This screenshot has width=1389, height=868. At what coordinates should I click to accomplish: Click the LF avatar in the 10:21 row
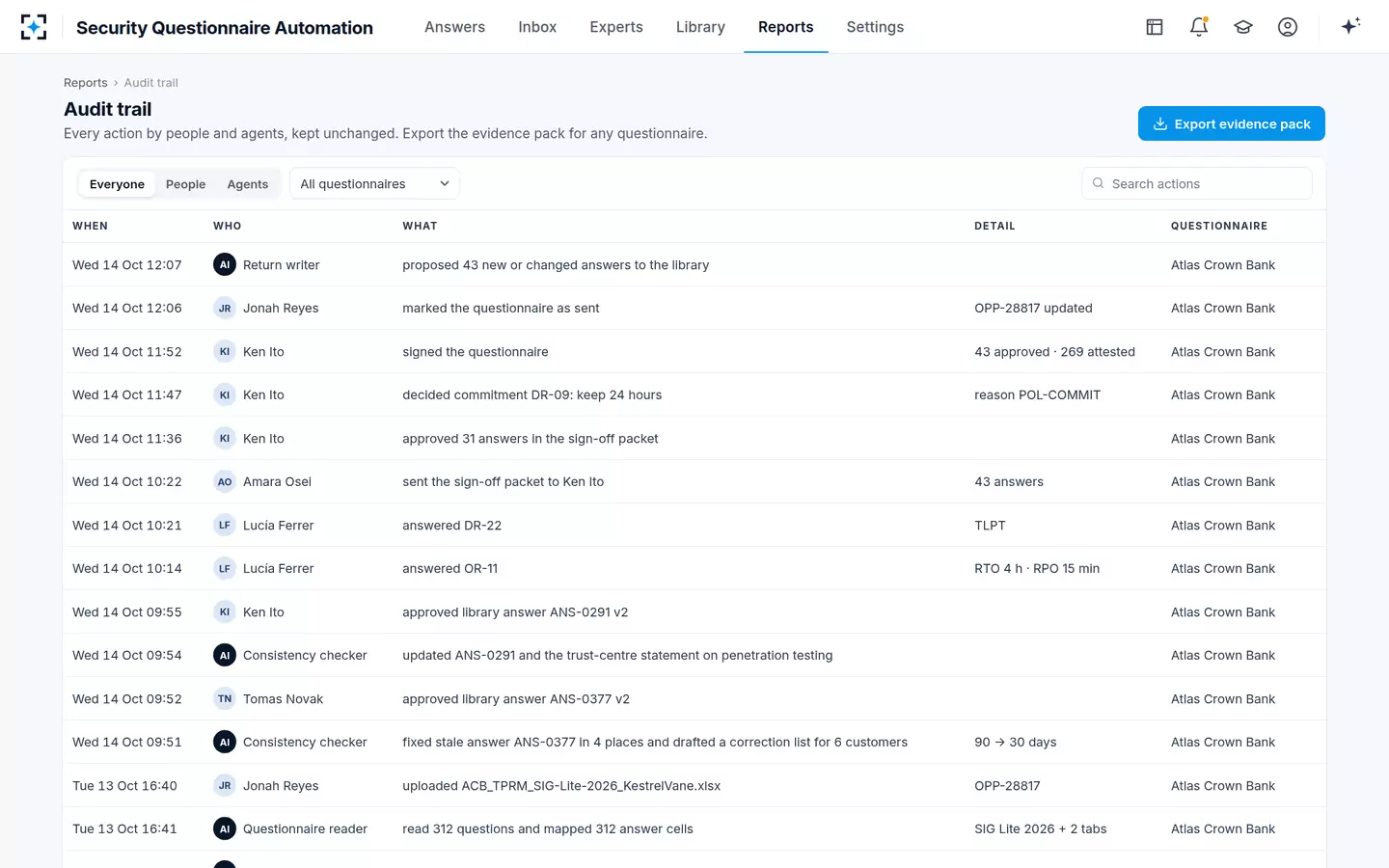coord(225,525)
